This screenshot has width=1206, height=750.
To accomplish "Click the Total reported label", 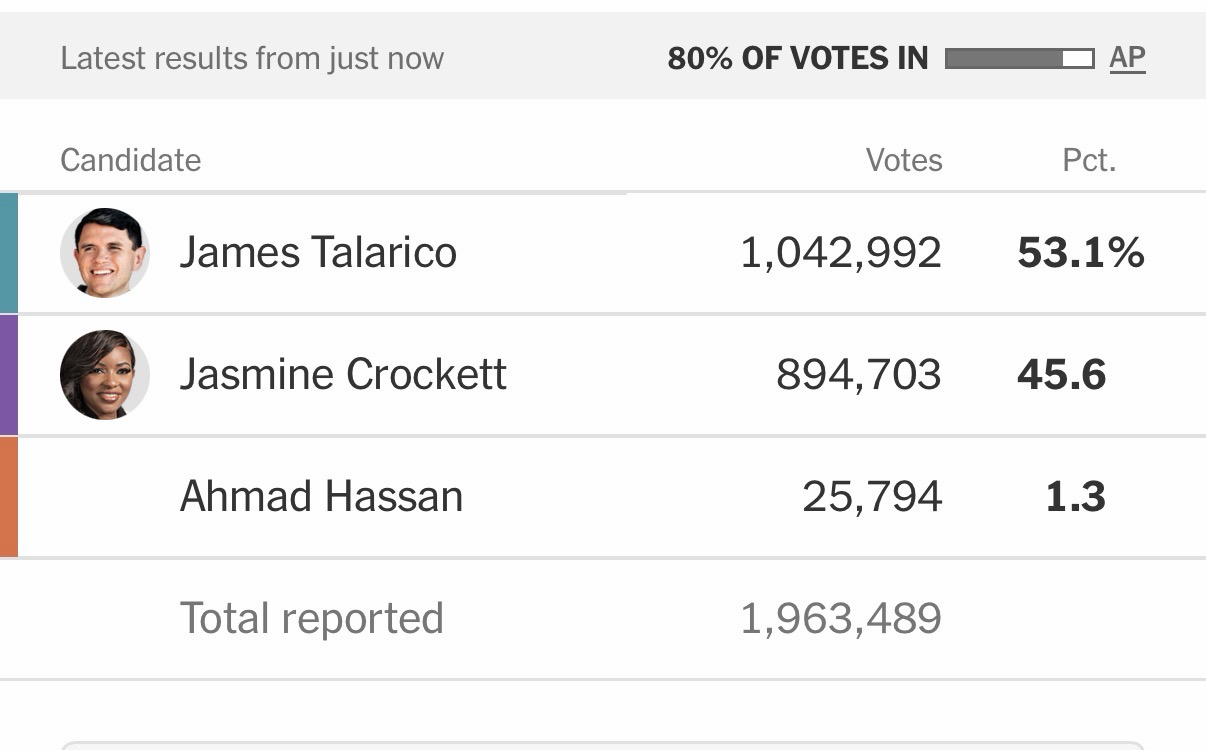I will [x=311, y=618].
